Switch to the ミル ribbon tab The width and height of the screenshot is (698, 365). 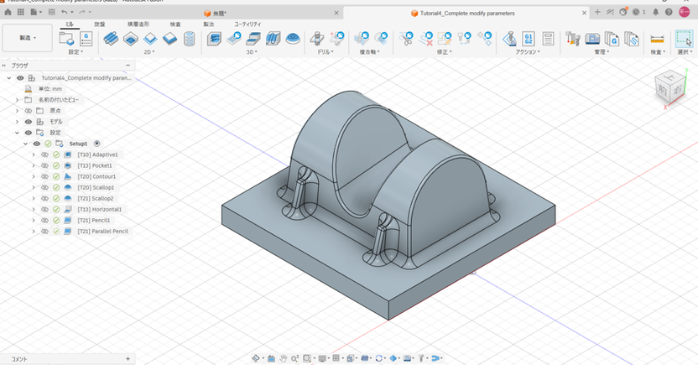click(69, 24)
